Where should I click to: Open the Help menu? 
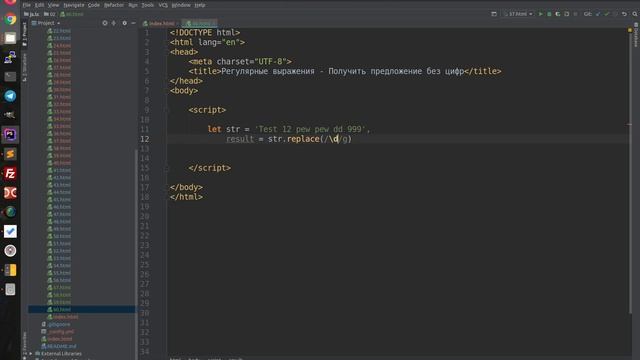[x=200, y=5]
